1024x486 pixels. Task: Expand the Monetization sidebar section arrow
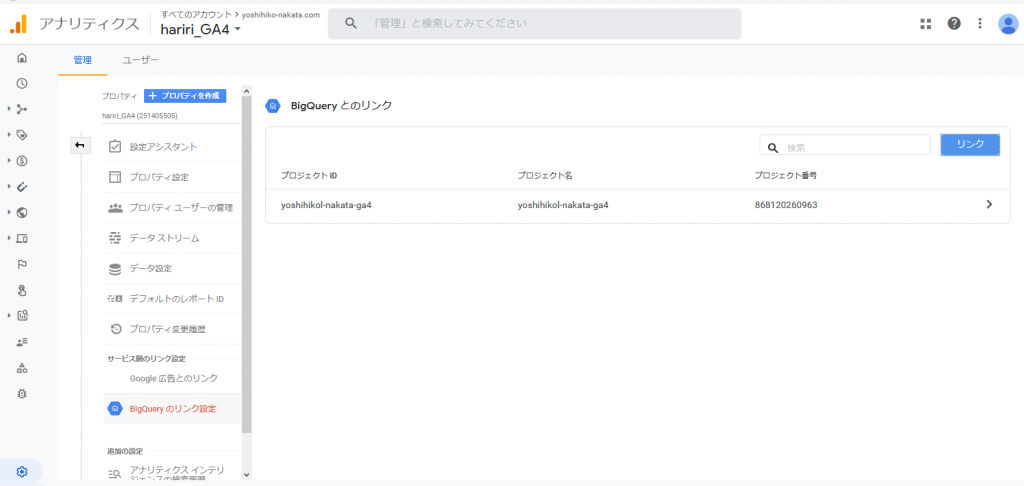(x=10, y=161)
